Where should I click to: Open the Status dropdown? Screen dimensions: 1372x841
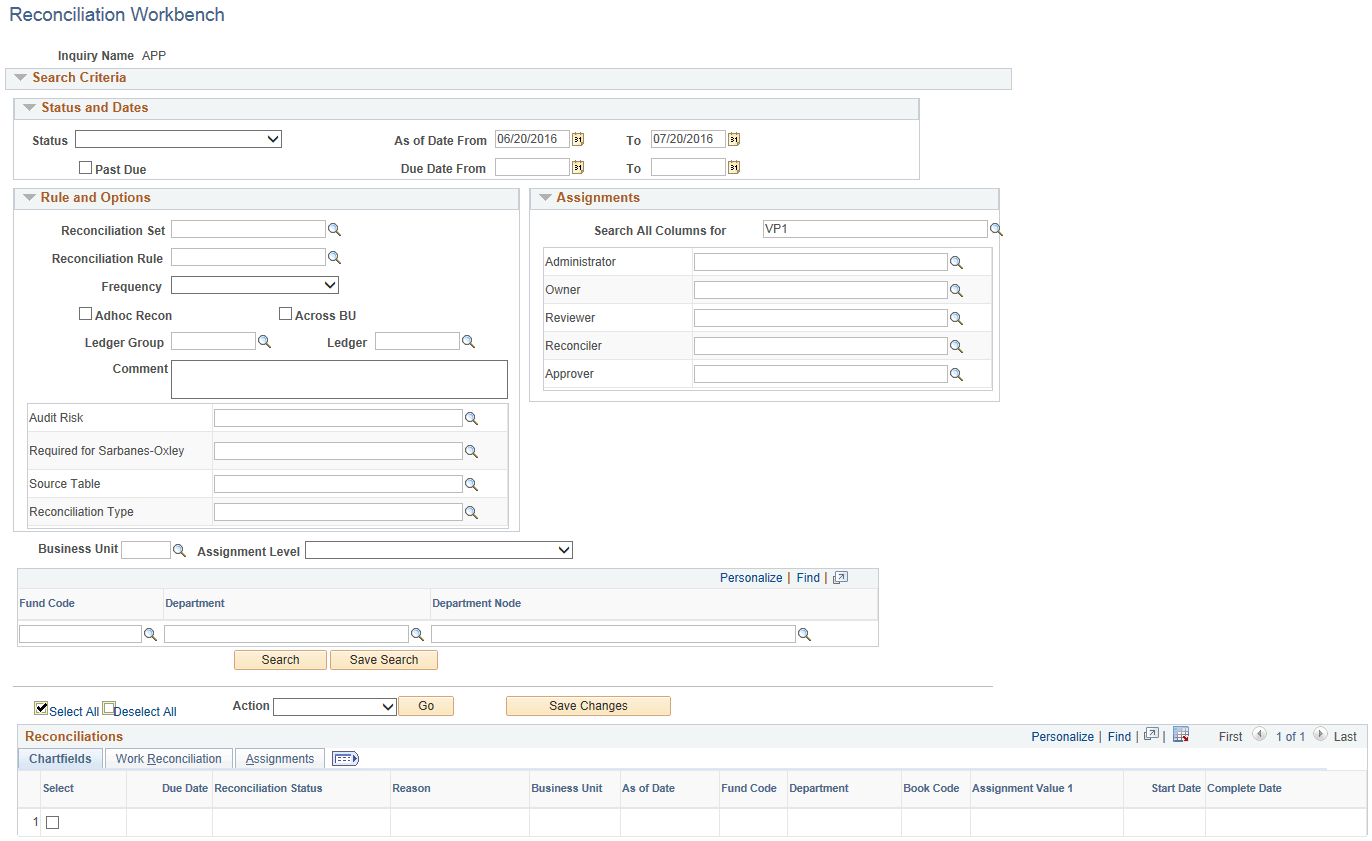(x=178, y=139)
